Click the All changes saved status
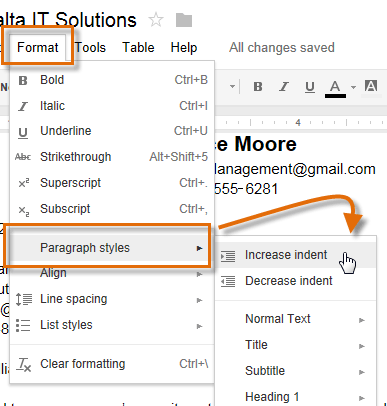The height and width of the screenshot is (406, 387). click(x=282, y=47)
